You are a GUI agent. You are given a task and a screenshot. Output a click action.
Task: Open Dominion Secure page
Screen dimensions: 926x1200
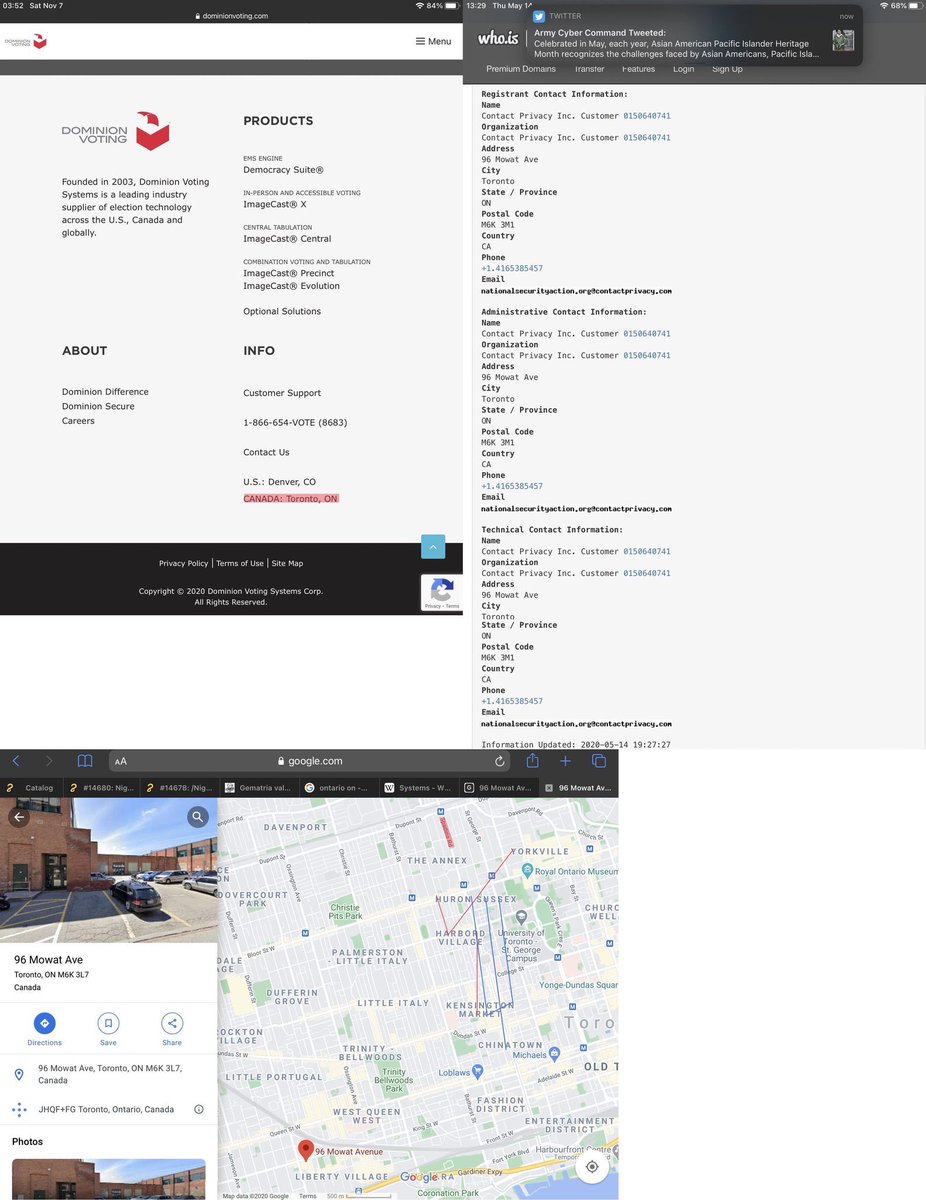tap(98, 406)
